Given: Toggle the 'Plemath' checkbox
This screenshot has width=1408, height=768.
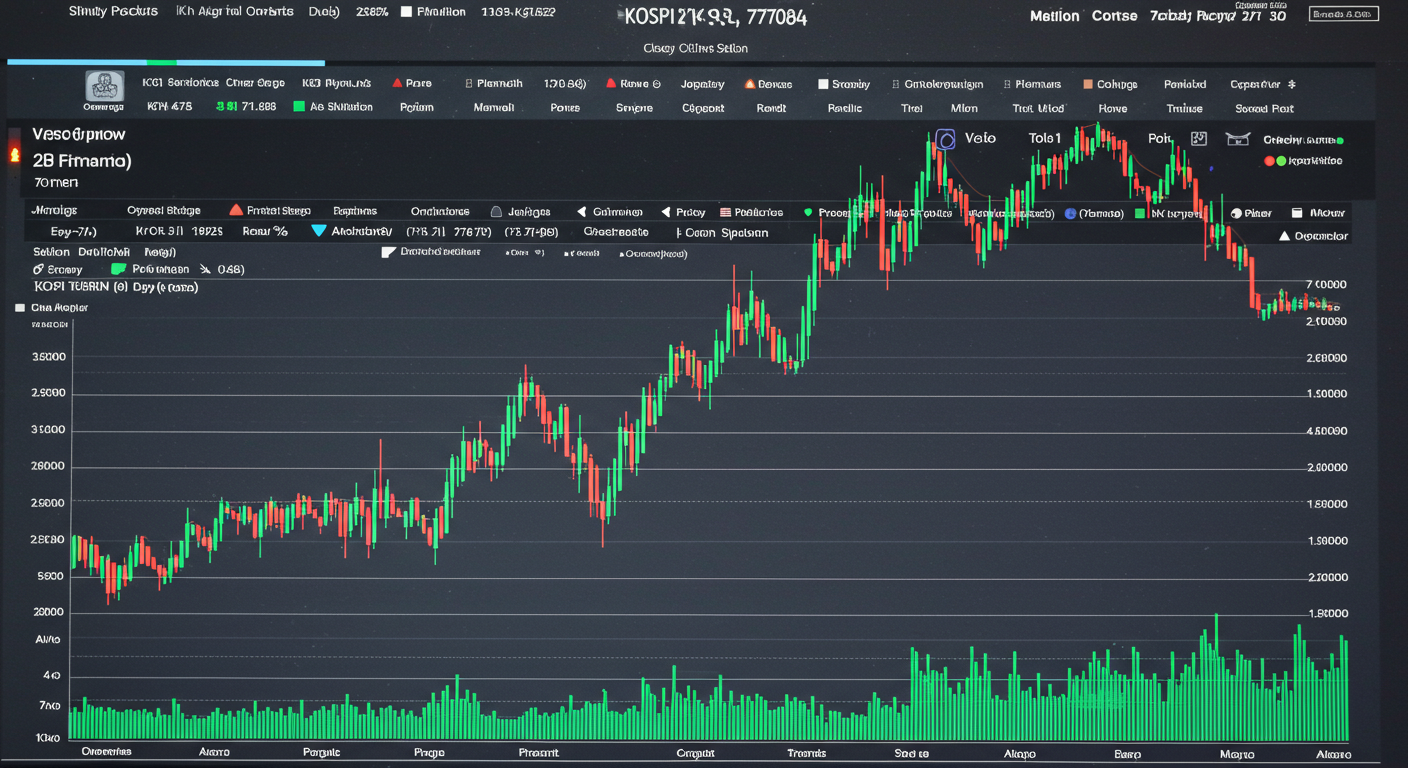Looking at the screenshot, I should (469, 84).
